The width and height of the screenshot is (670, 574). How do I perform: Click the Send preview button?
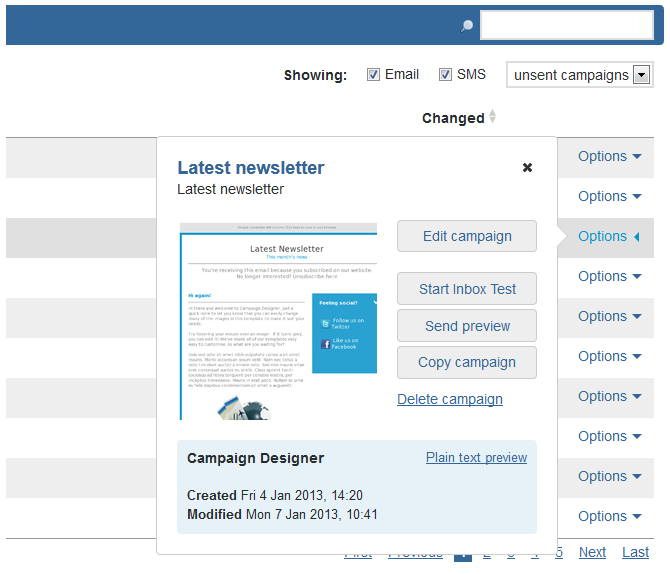(467, 326)
